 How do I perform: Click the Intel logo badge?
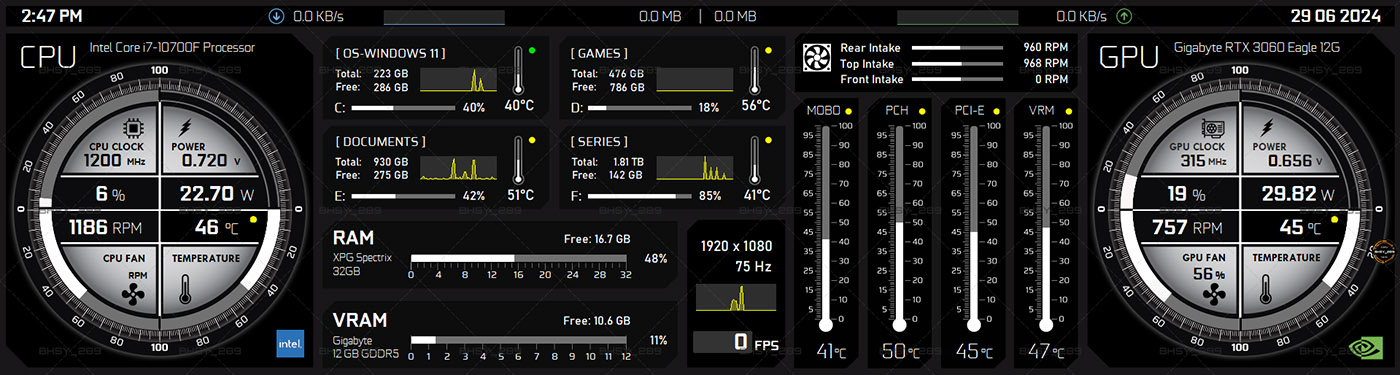pos(290,343)
